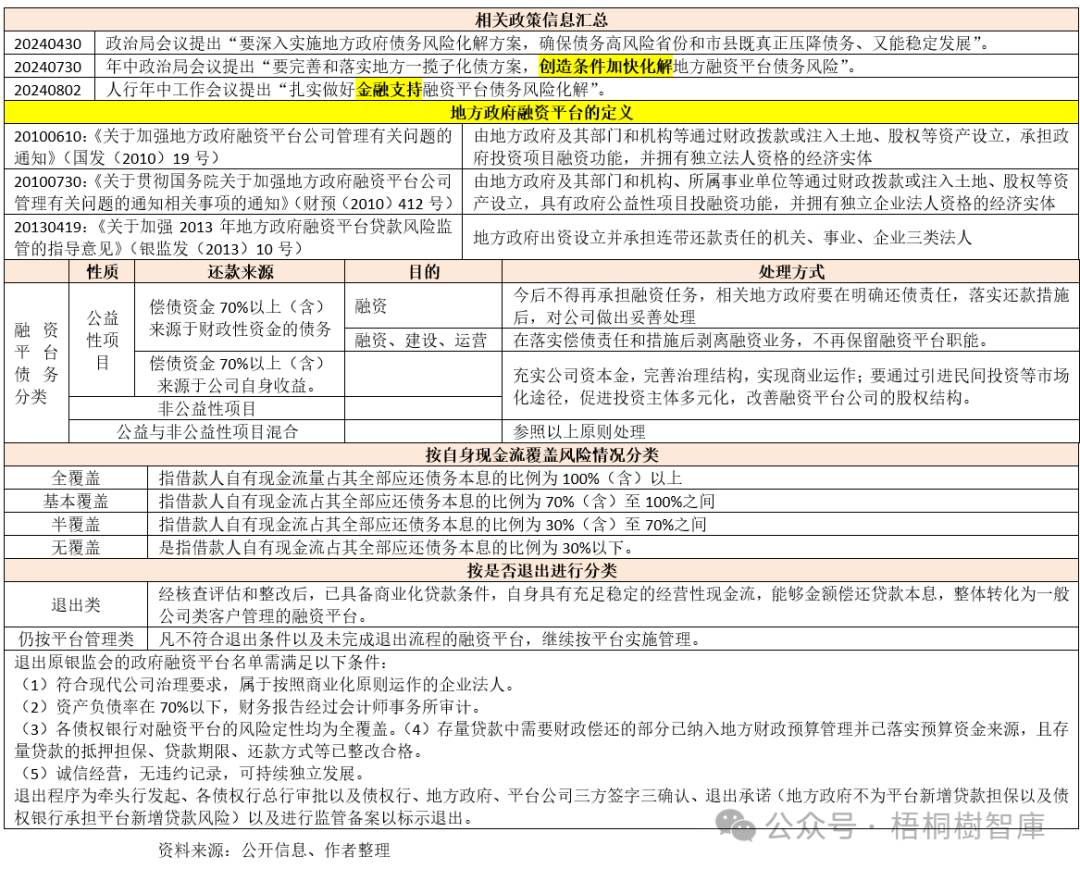The image size is (1080, 869).
Task: Click the description containing '30%（含）至 70%之间'
Action: tap(433, 525)
